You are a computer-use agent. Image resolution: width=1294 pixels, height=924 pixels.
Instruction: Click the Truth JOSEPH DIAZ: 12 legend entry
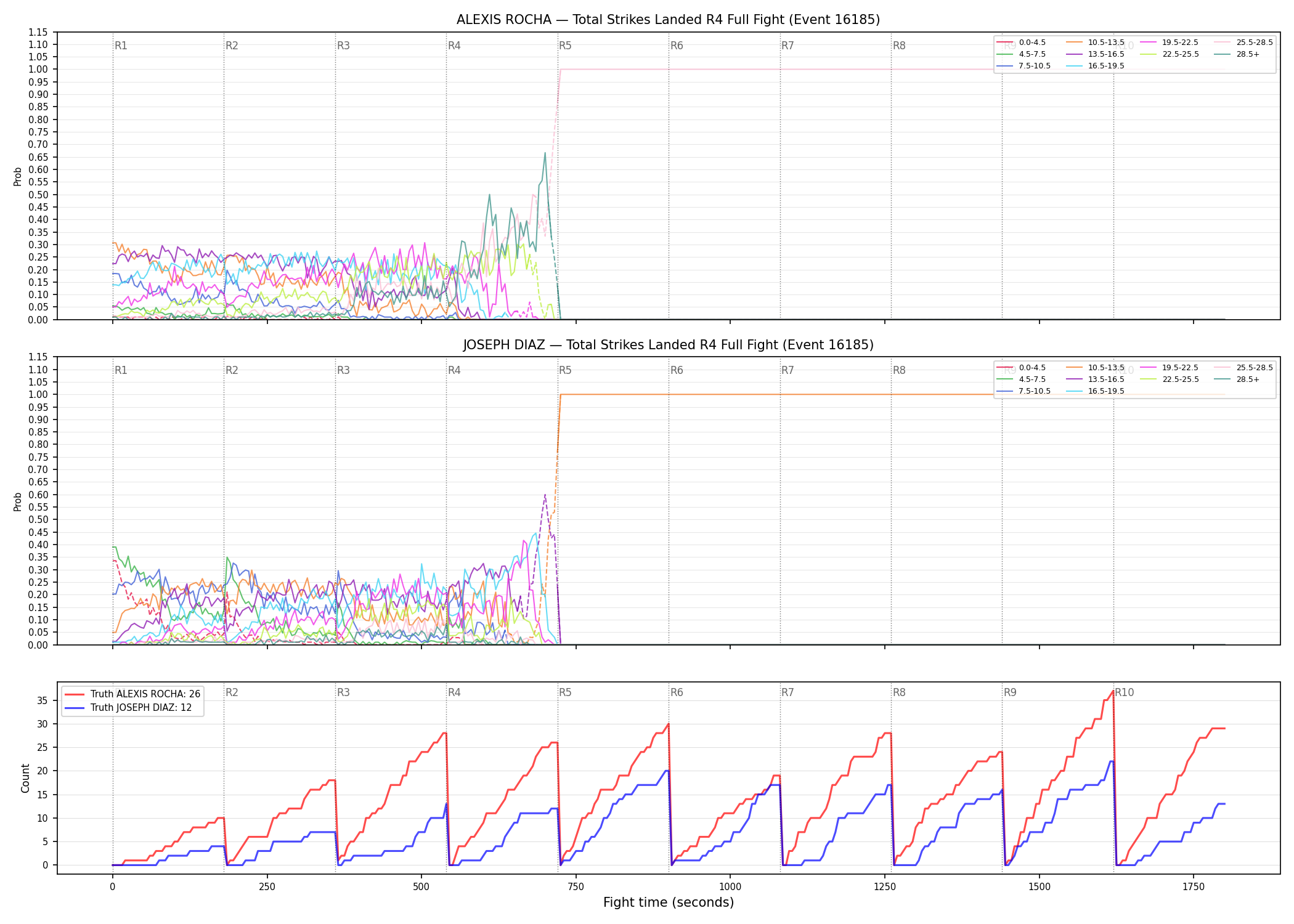click(x=128, y=708)
